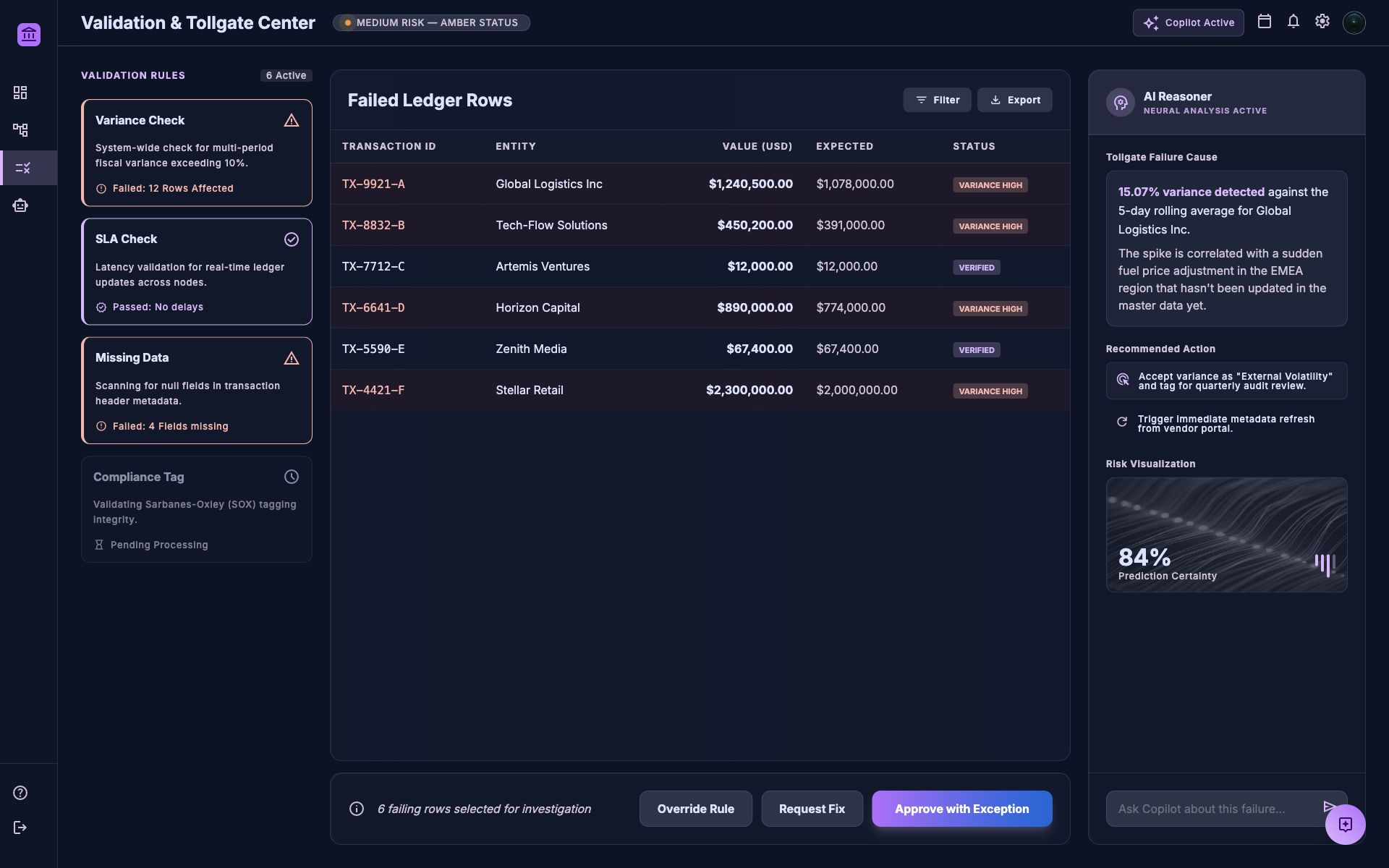Click Medium Risk Amber Status badge
Screen dimensions: 1389x868
431,22
